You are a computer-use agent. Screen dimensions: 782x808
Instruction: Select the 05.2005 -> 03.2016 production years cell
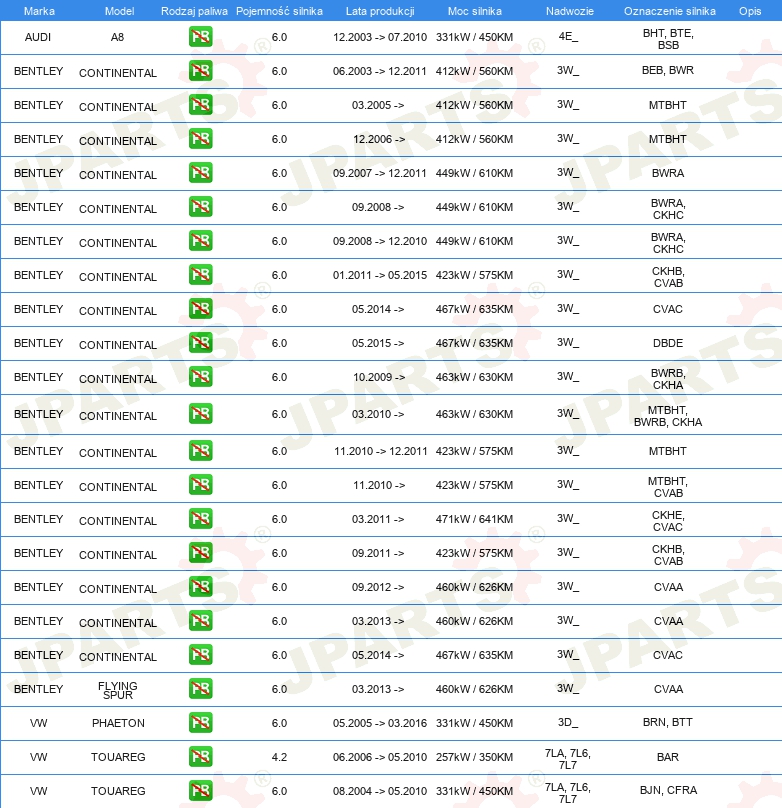pos(380,723)
